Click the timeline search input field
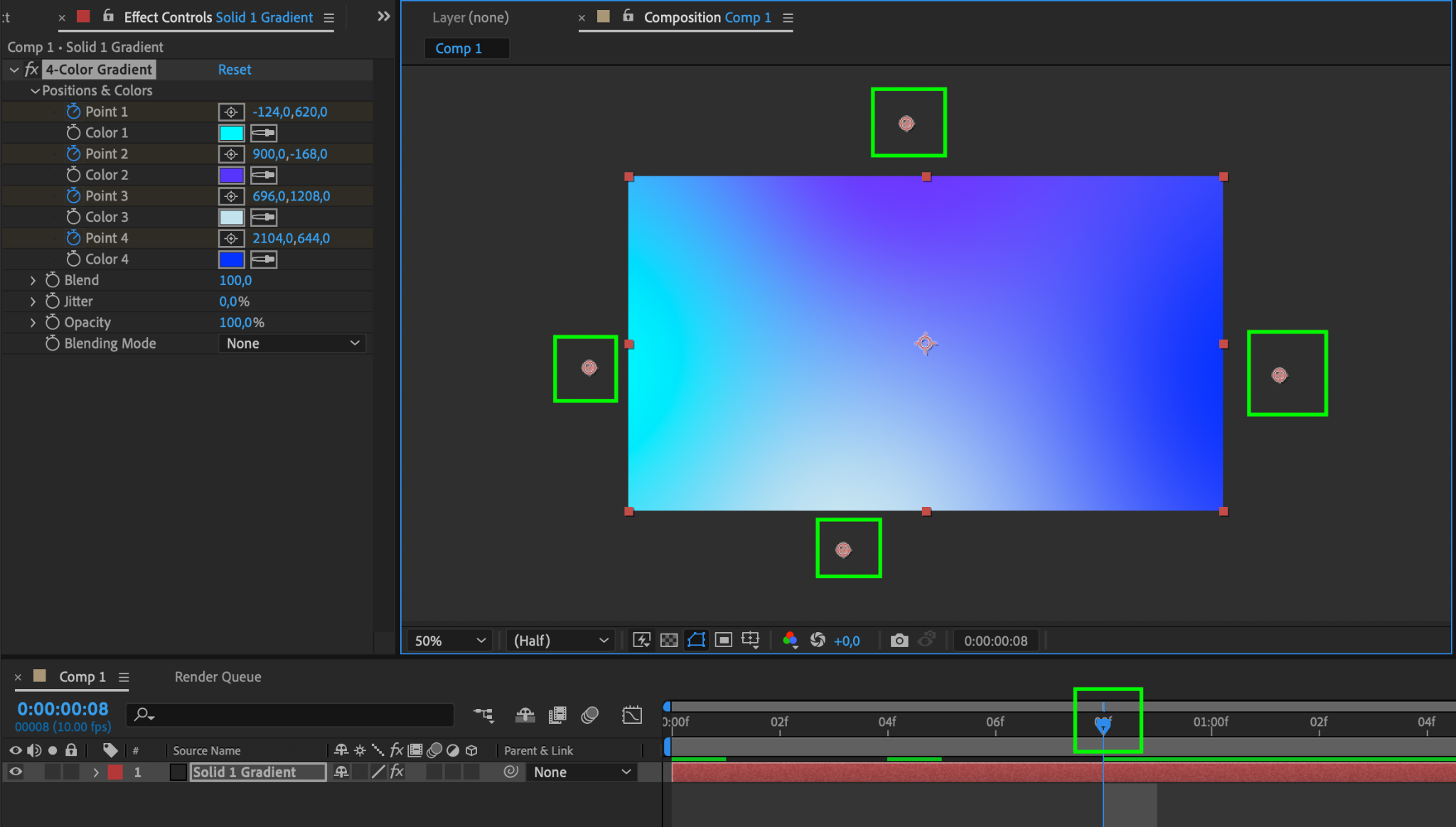 (299, 714)
